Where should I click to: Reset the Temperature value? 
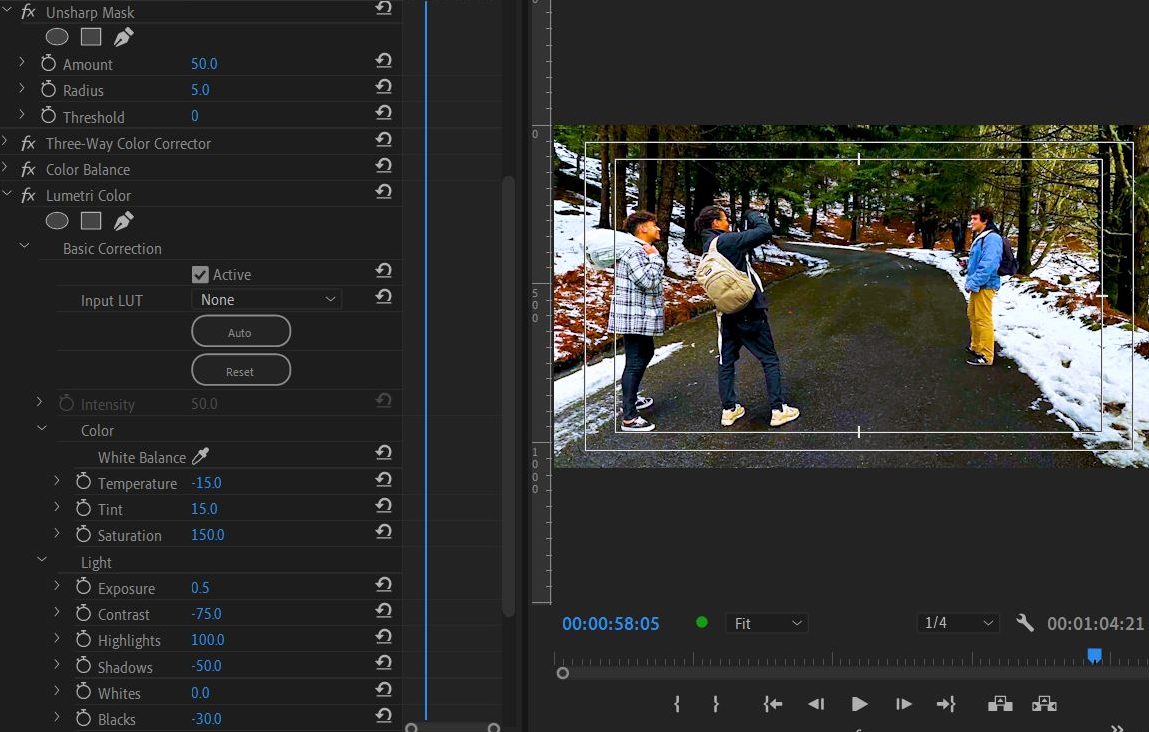tap(383, 479)
